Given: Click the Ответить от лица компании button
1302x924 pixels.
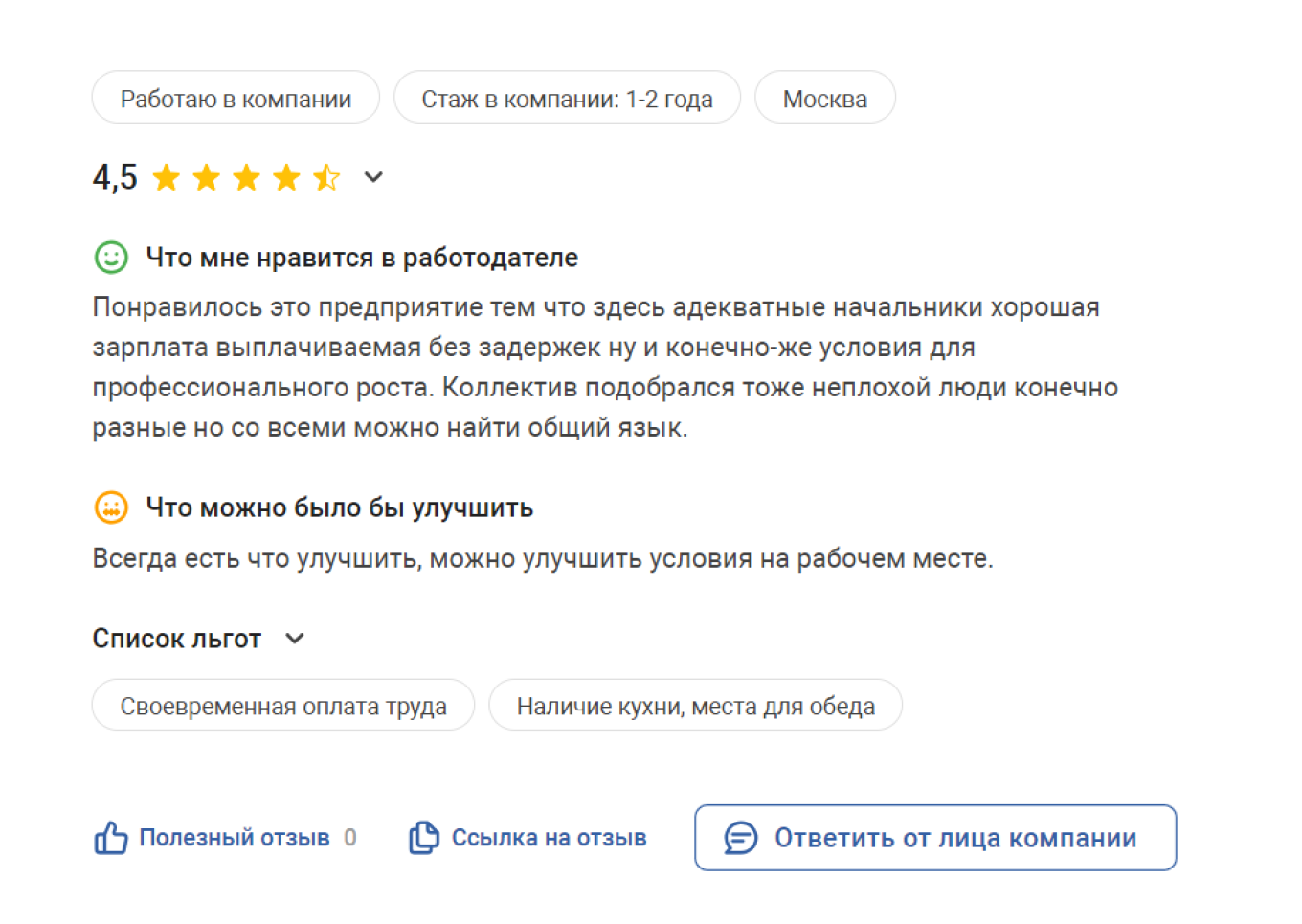Looking at the screenshot, I should 935,837.
